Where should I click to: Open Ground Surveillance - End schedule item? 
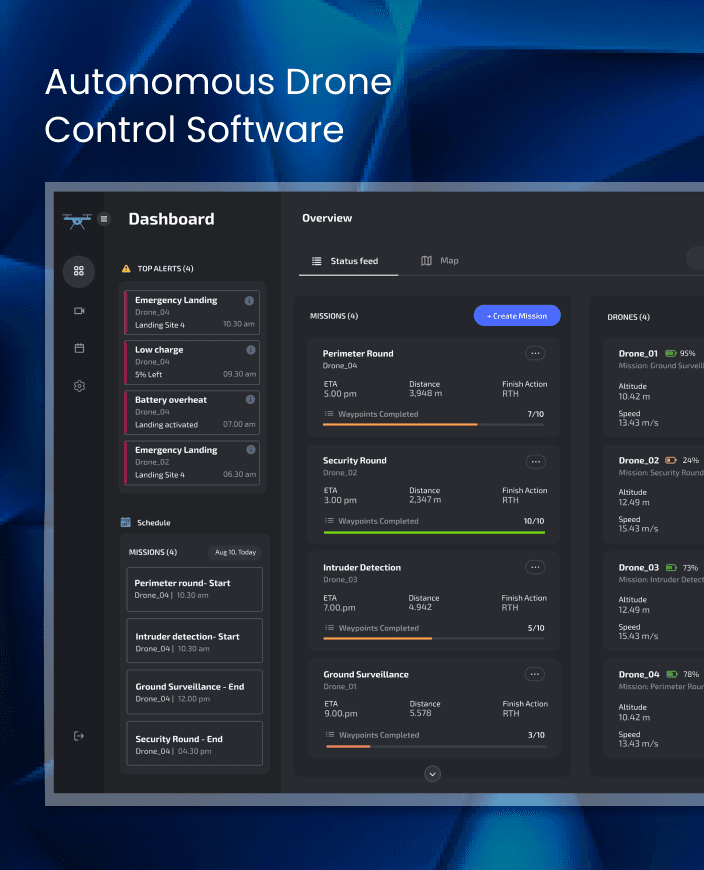pos(194,692)
